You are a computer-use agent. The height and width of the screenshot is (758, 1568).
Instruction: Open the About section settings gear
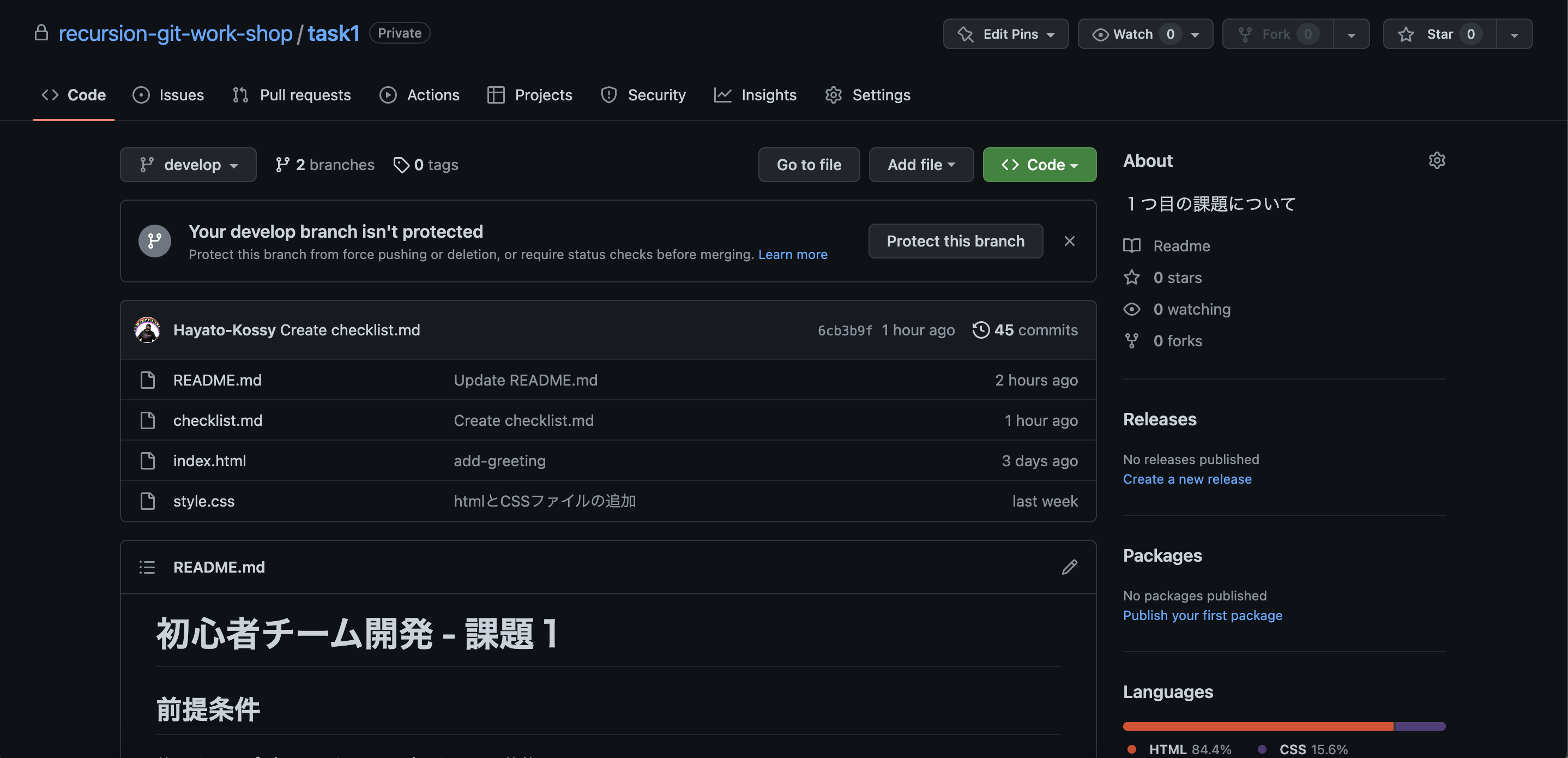pos(1437,160)
